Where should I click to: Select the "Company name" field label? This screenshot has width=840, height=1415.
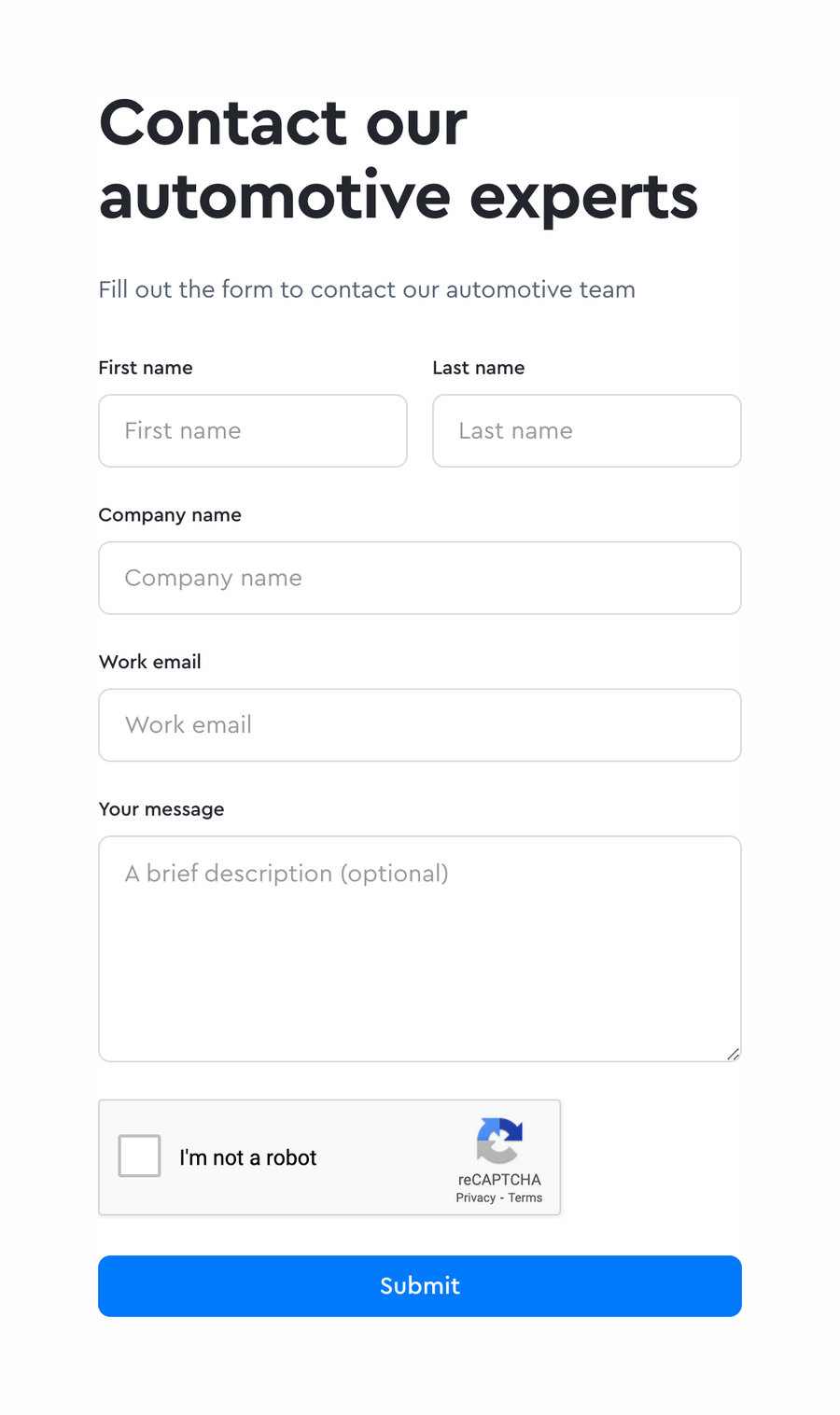coord(170,514)
